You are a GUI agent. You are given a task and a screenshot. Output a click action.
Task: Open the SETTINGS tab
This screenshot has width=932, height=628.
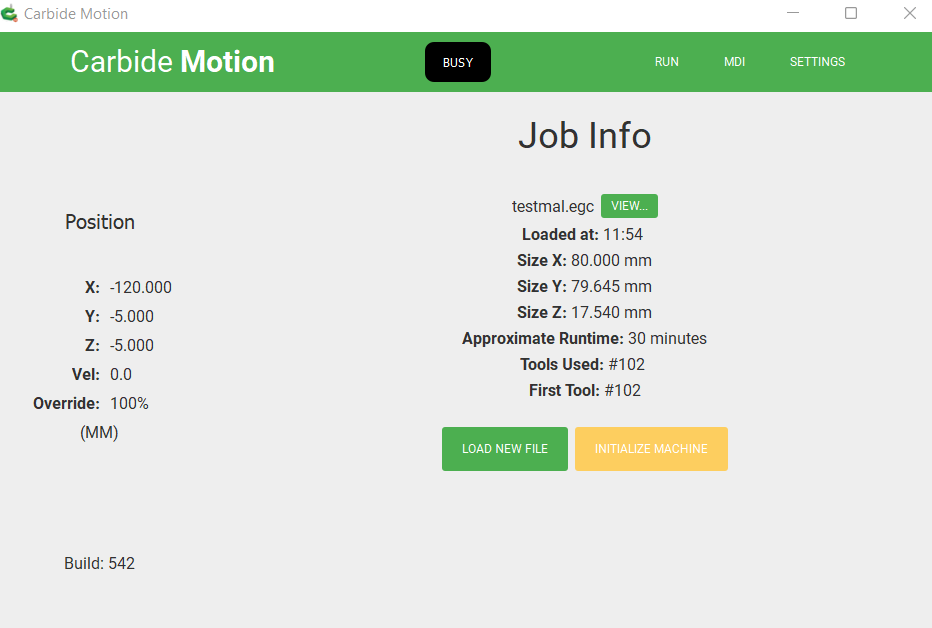click(x=817, y=62)
